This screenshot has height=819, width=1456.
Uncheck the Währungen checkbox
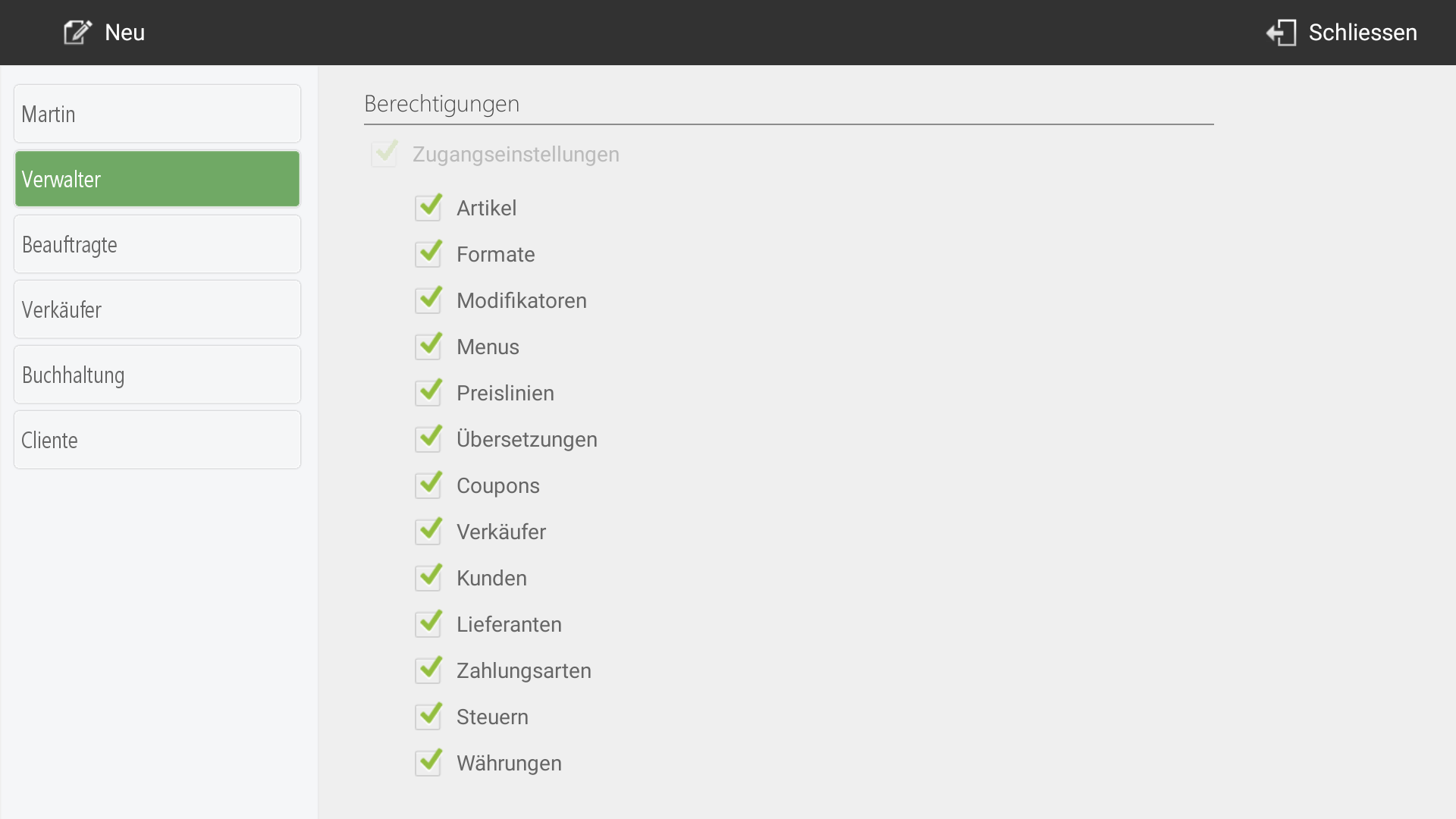428,763
